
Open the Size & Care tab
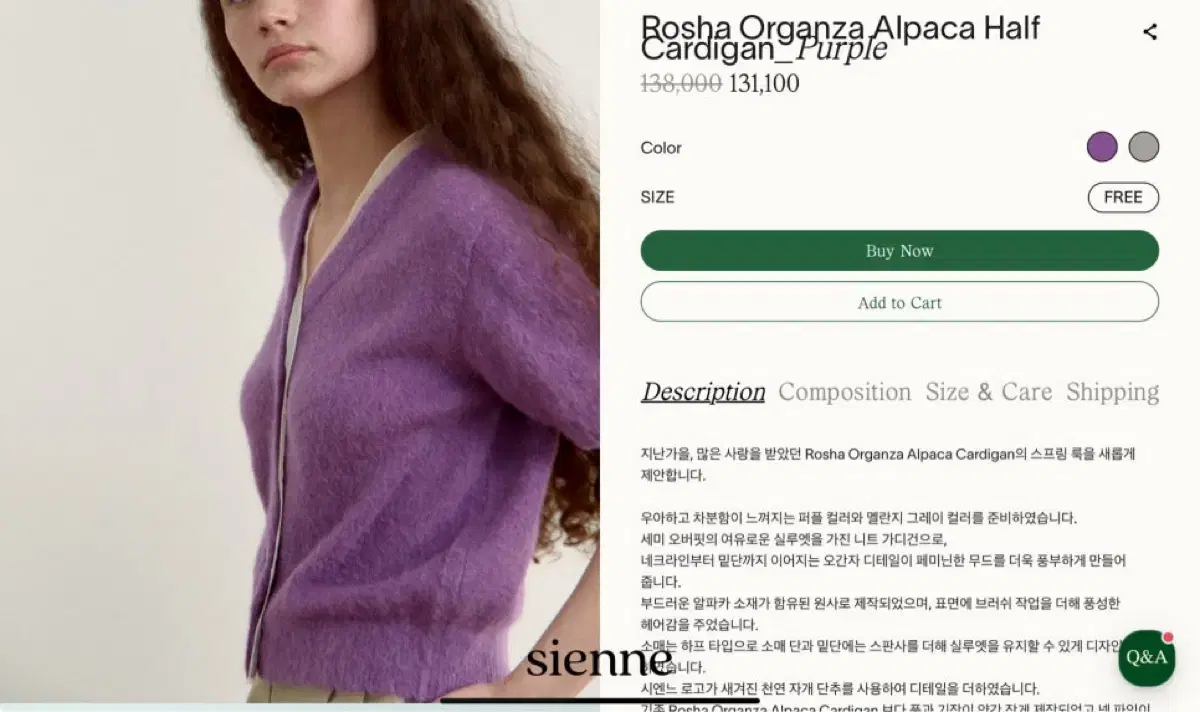coord(989,392)
